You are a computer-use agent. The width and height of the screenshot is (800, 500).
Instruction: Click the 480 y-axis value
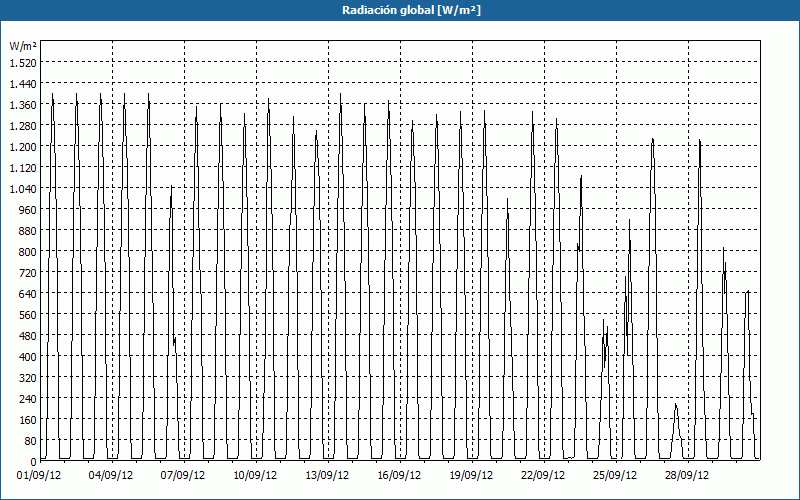[x=28, y=336]
